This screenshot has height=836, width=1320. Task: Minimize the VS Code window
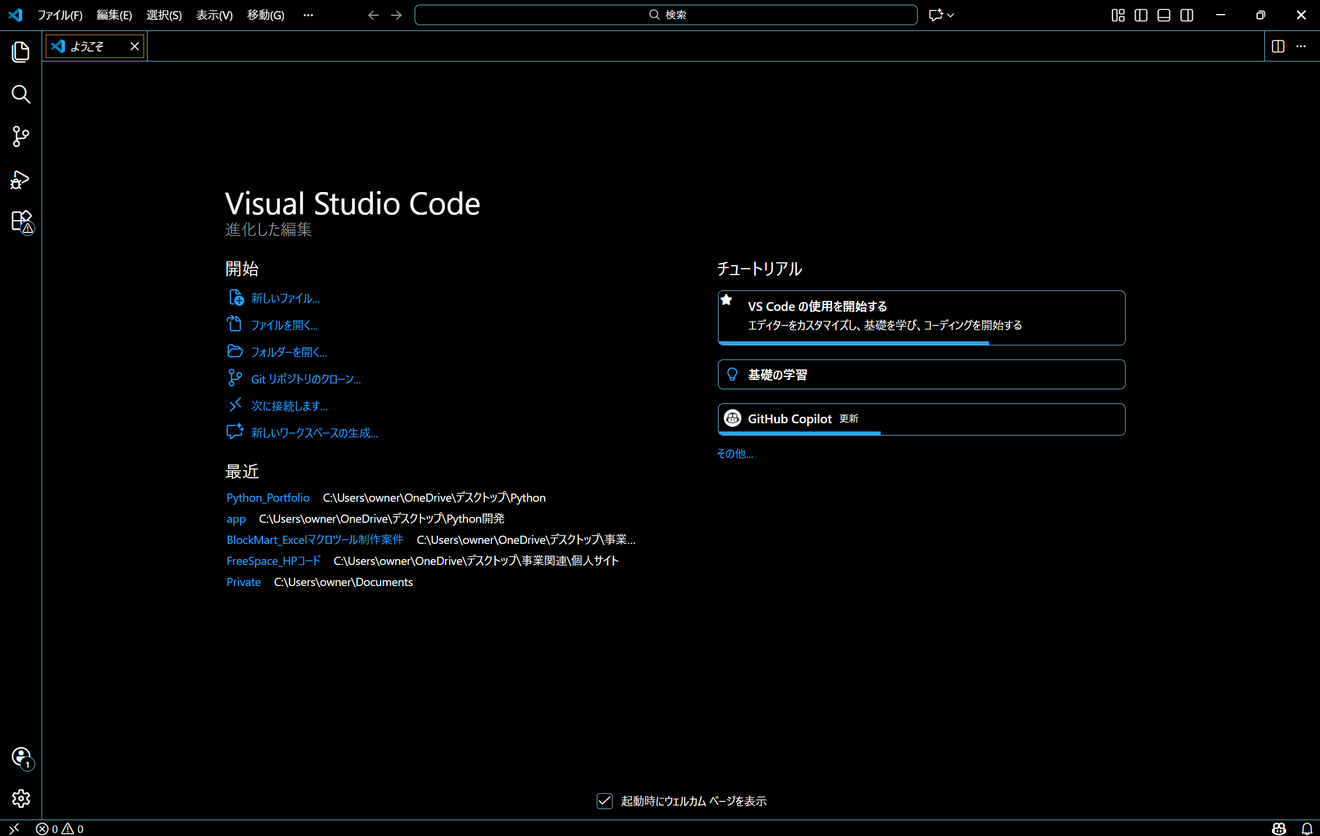click(x=1220, y=15)
